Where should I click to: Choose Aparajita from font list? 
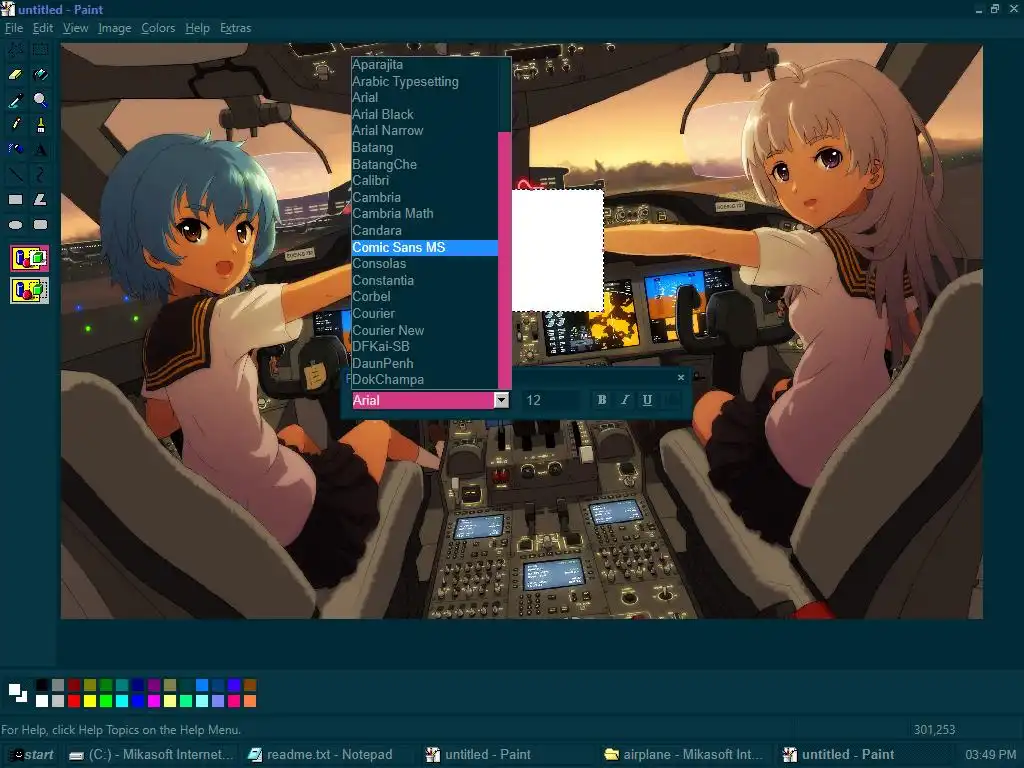coord(424,65)
